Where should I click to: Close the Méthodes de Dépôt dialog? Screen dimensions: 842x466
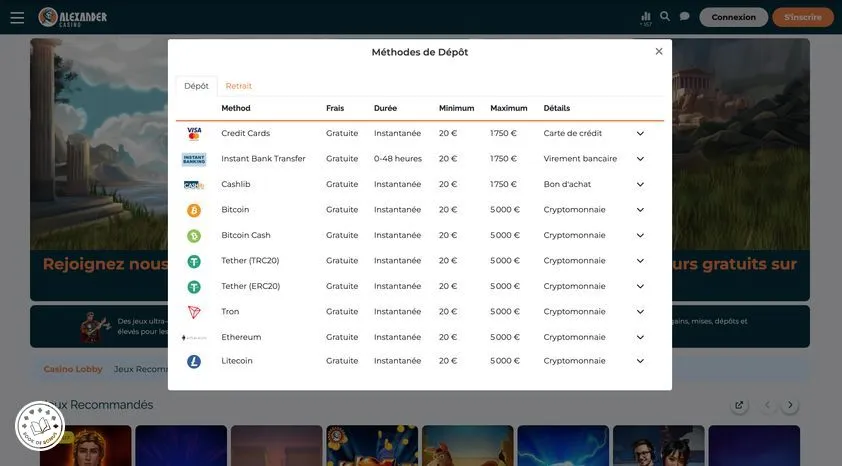659,52
